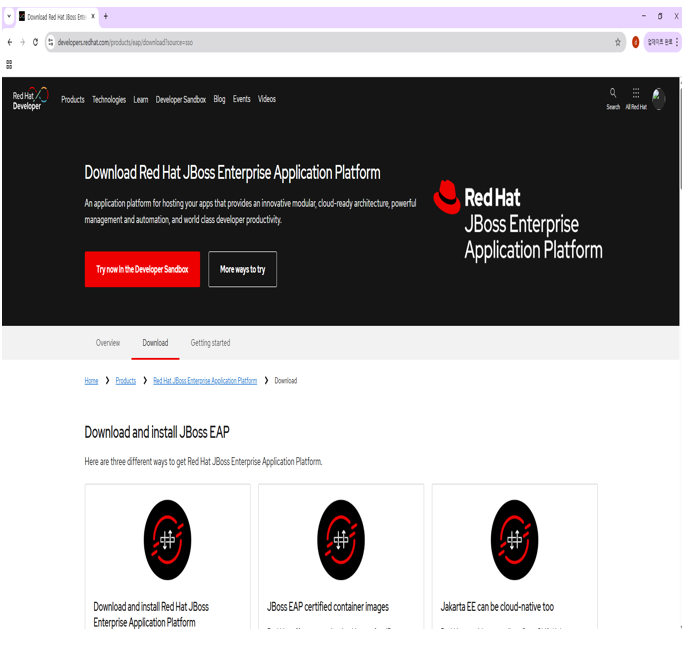Viewport: 682px width, 659px height.
Task: Open Events in the top navigation
Action: [x=241, y=99]
